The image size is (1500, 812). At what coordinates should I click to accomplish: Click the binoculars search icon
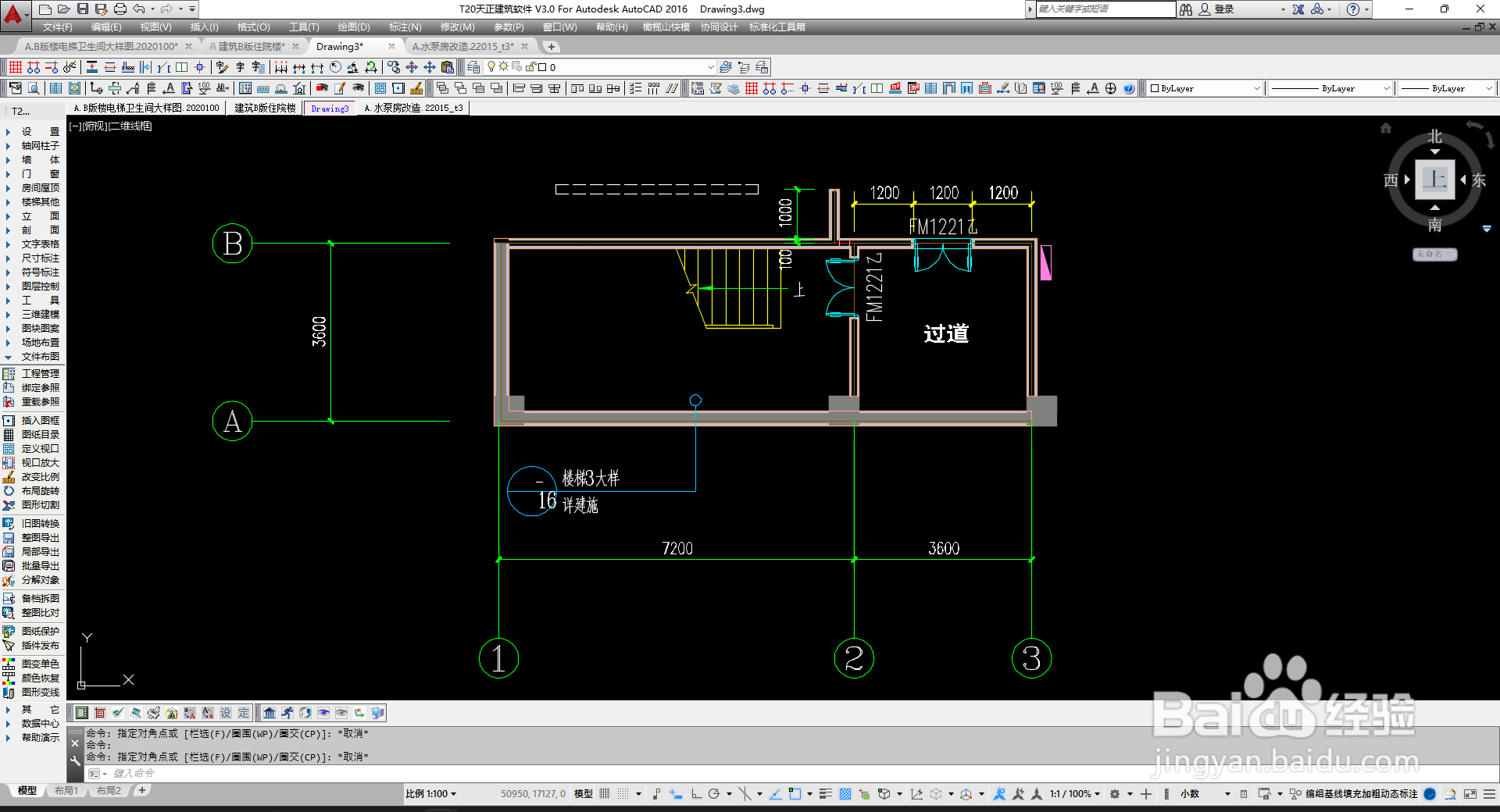(x=1186, y=9)
